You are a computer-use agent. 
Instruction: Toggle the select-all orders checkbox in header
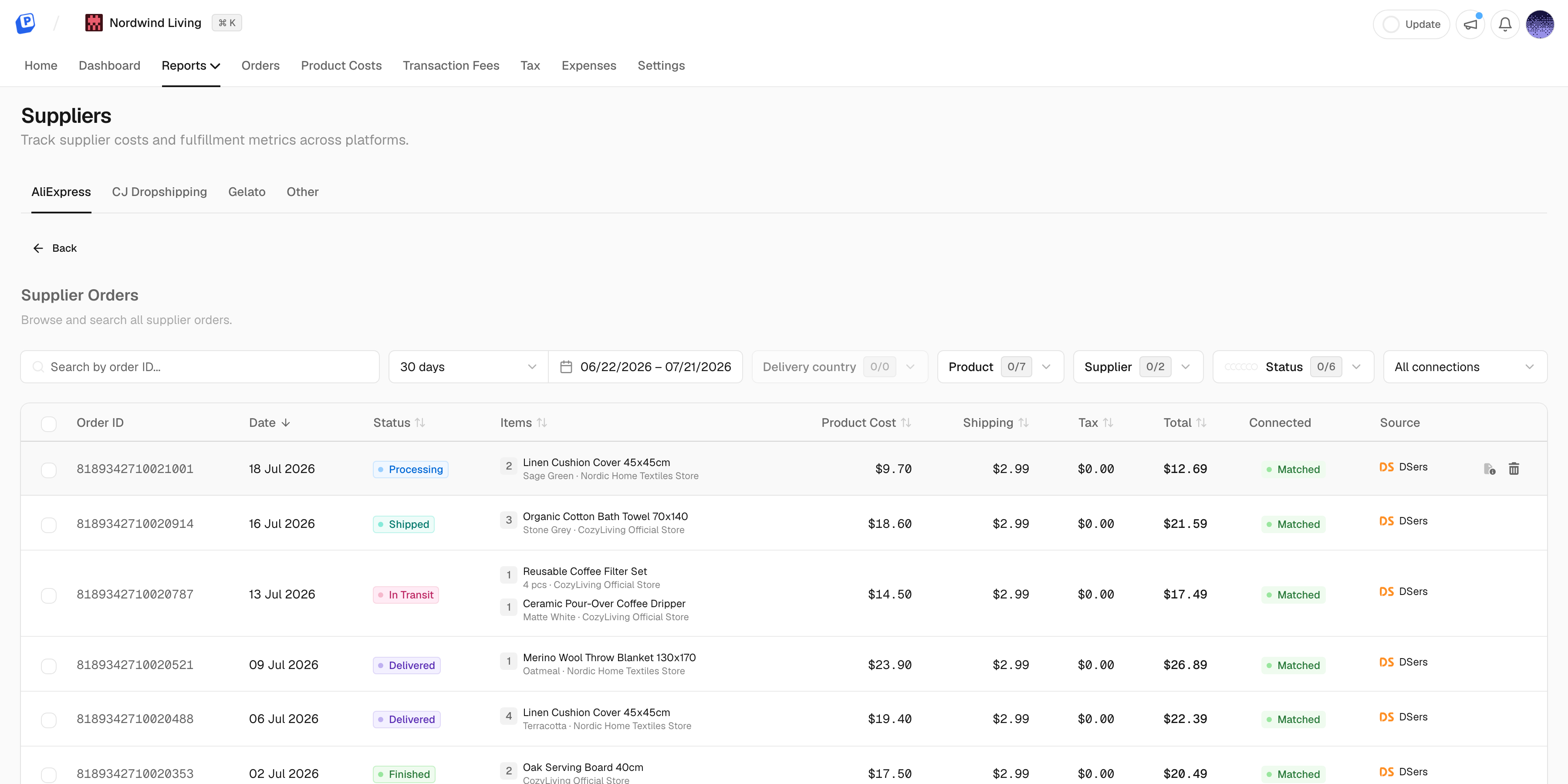pyautogui.click(x=49, y=424)
